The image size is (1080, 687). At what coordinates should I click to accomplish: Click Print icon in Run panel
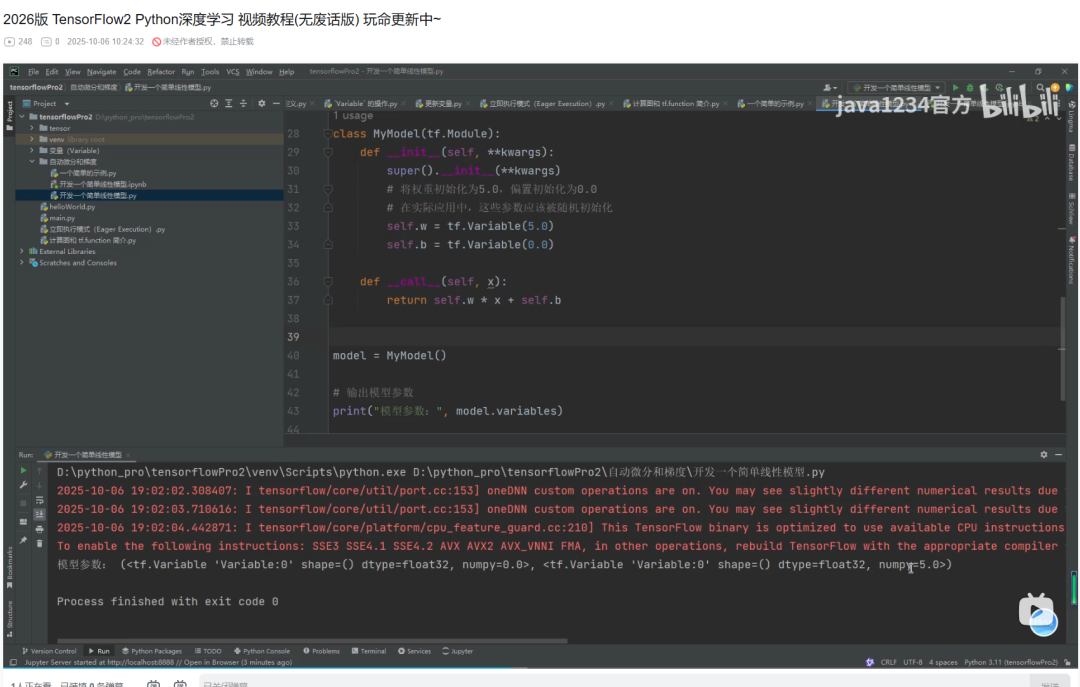(x=39, y=529)
